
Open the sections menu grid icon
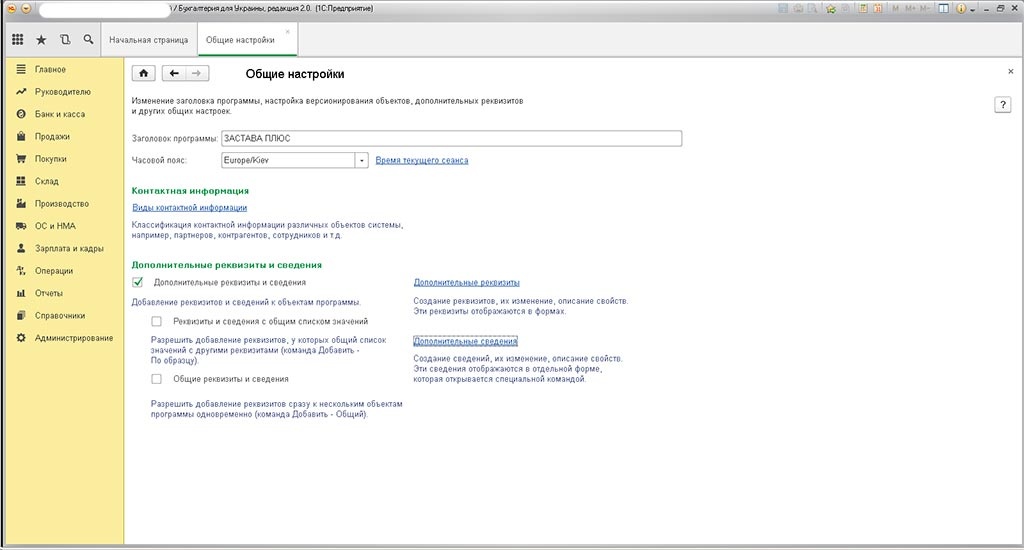pyautogui.click(x=18, y=40)
